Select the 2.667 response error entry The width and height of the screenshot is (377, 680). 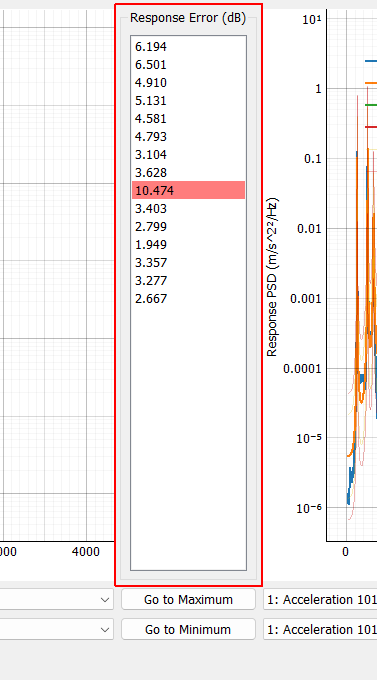188,298
